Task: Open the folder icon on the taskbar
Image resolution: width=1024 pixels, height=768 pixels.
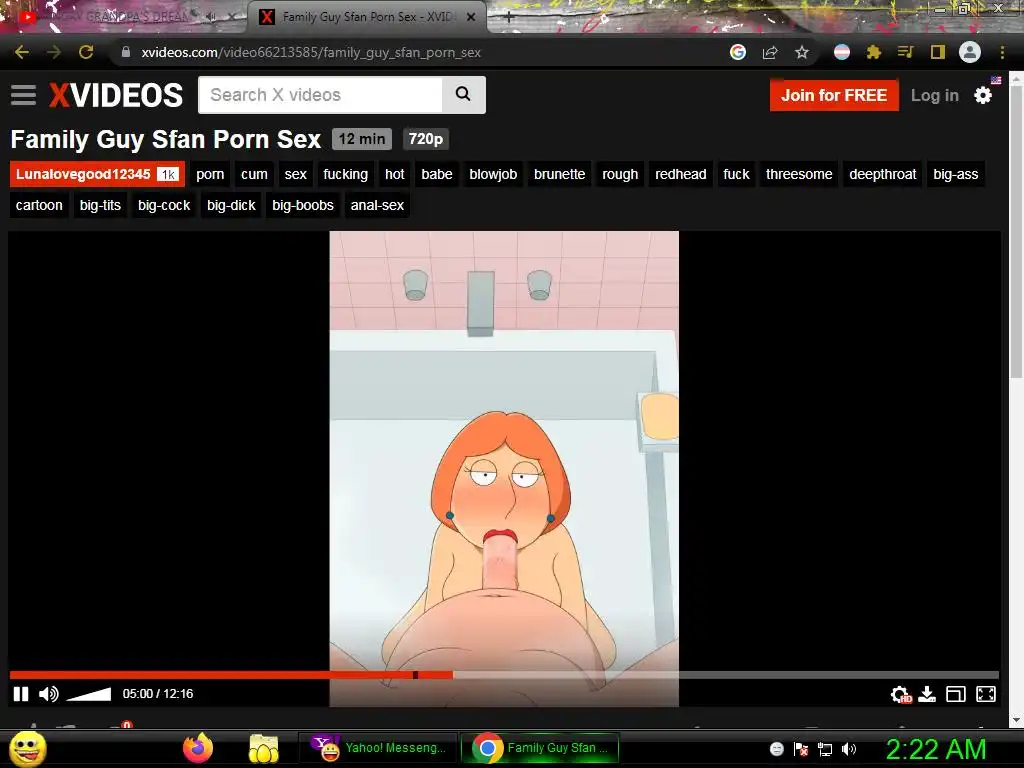Action: [264, 748]
